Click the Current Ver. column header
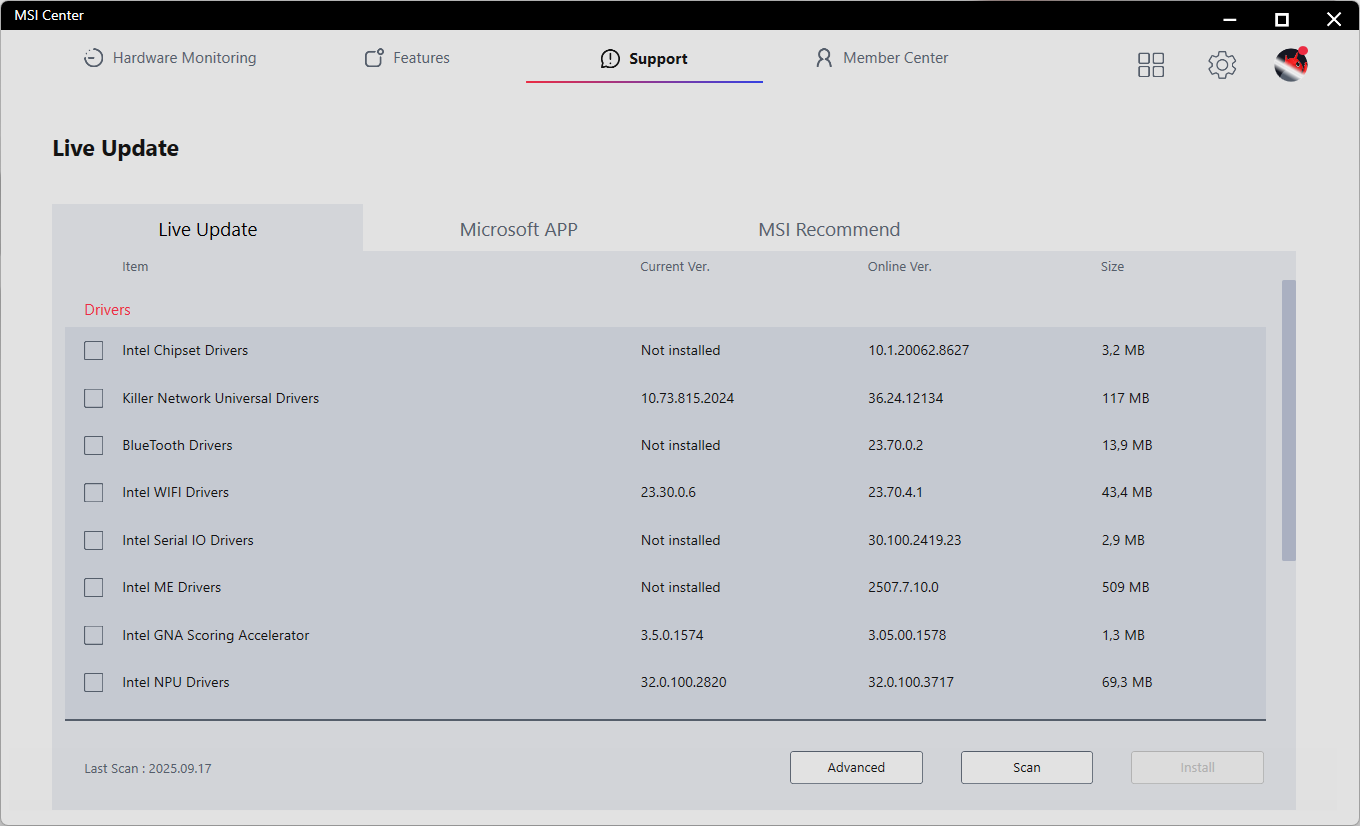The image size is (1360, 826). (x=675, y=267)
